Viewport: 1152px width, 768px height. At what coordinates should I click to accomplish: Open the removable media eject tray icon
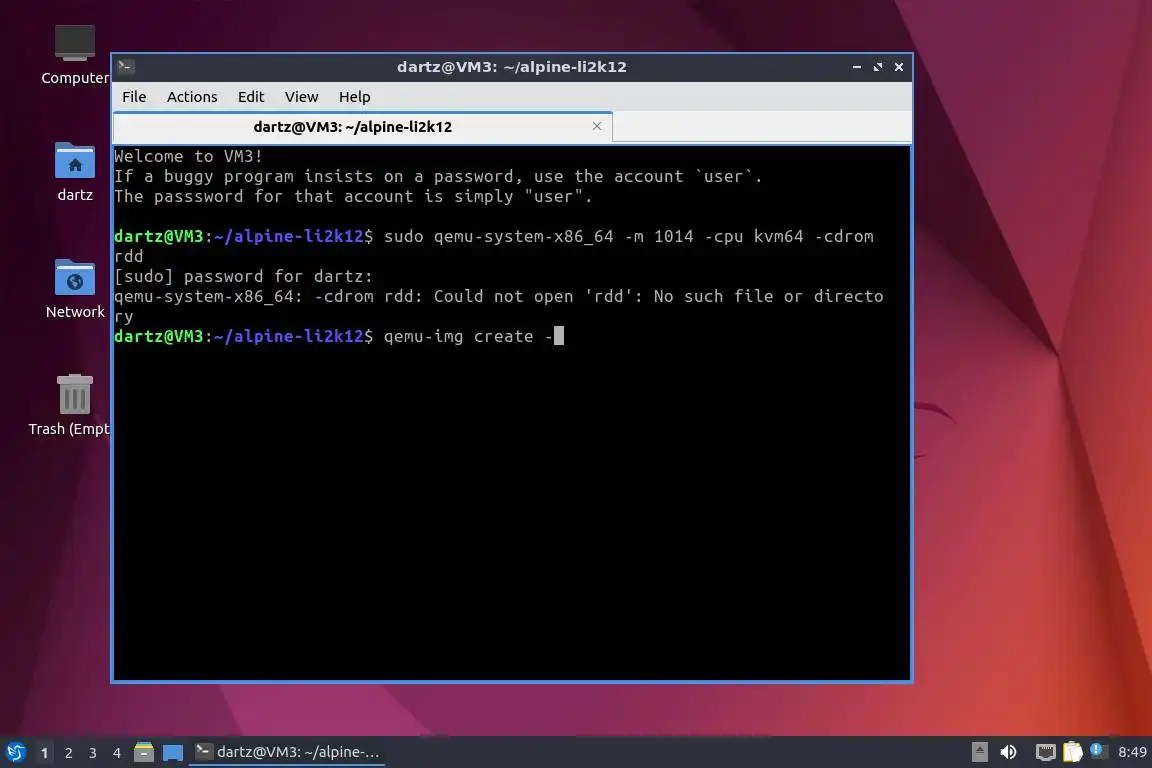[979, 752]
